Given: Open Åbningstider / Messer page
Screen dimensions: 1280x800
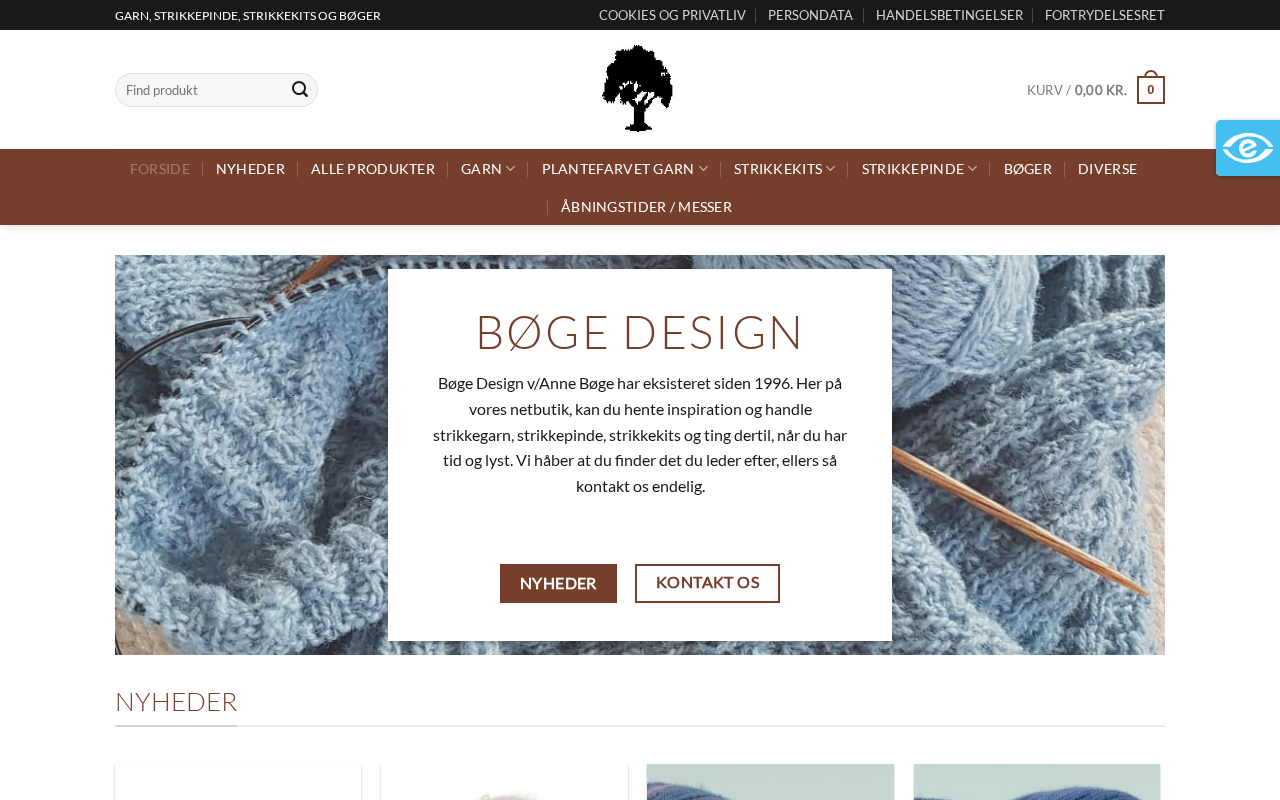Looking at the screenshot, I should [x=646, y=207].
